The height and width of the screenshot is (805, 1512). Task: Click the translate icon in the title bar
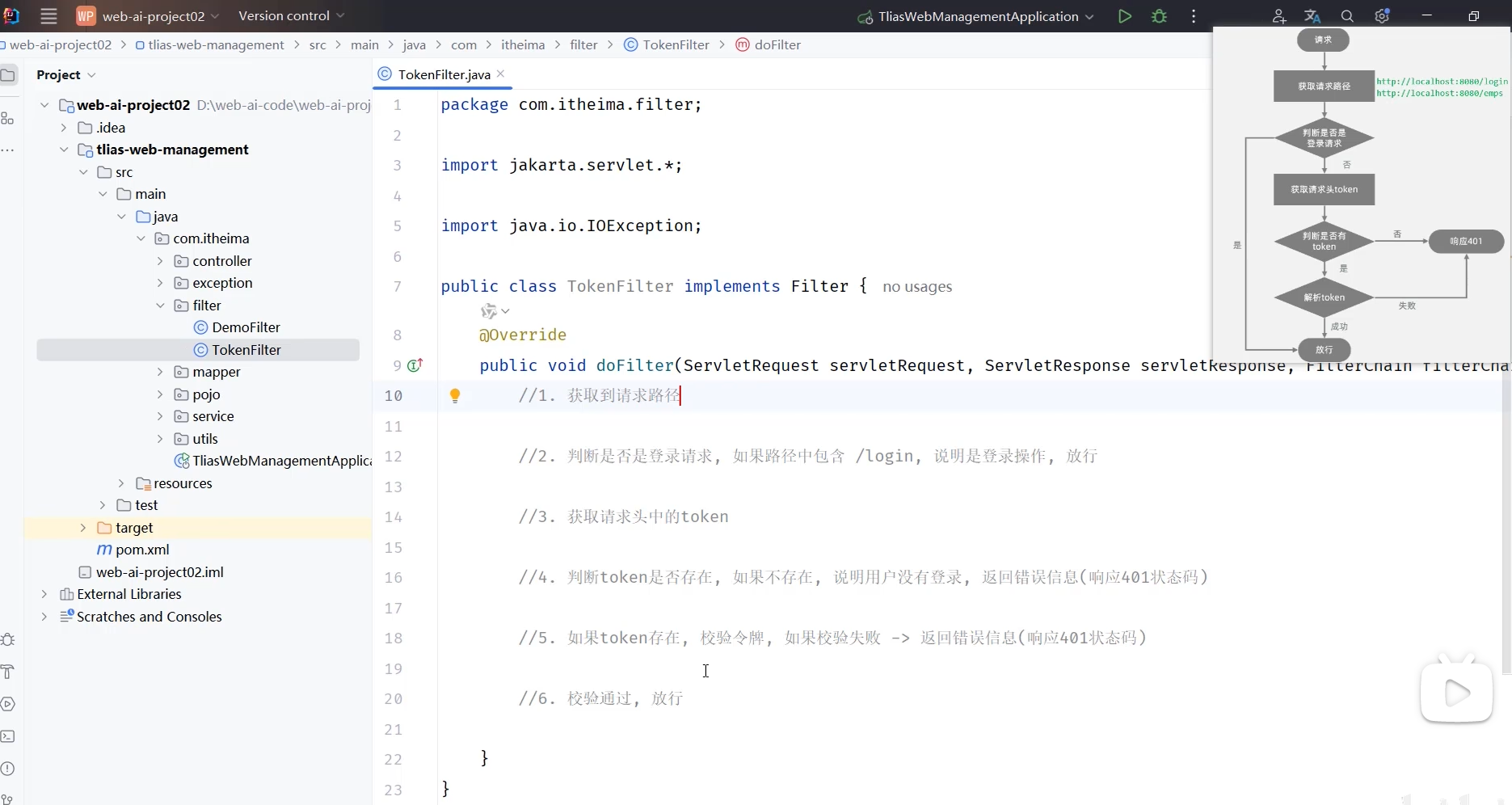coord(1312,16)
